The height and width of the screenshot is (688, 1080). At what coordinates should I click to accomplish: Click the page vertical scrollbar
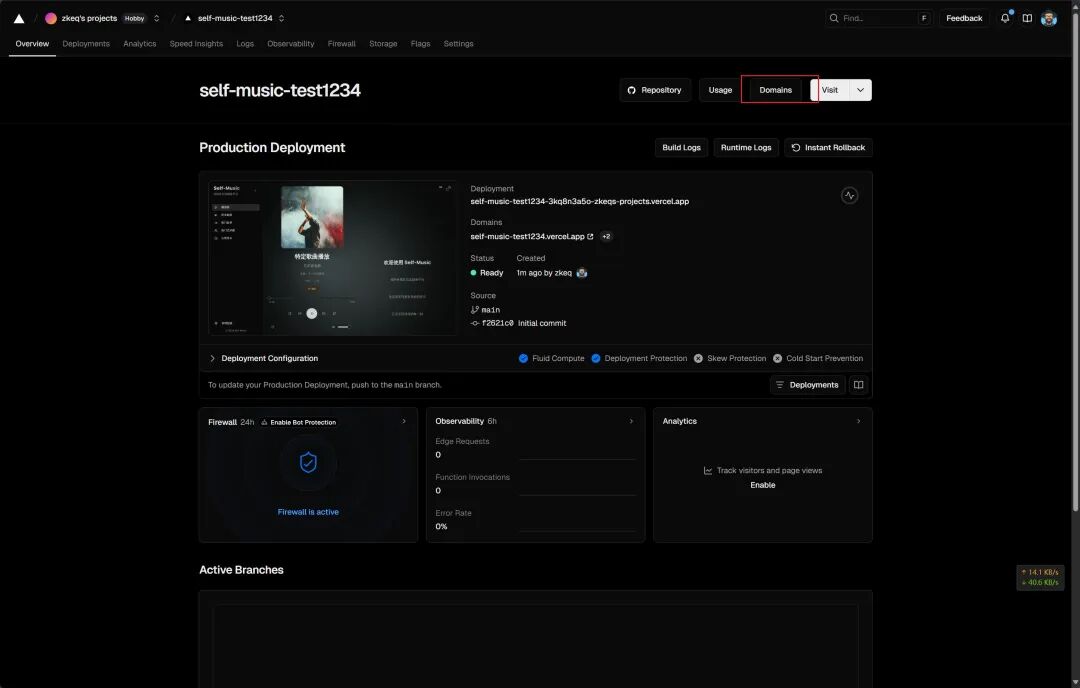pyautogui.click(x=1075, y=262)
